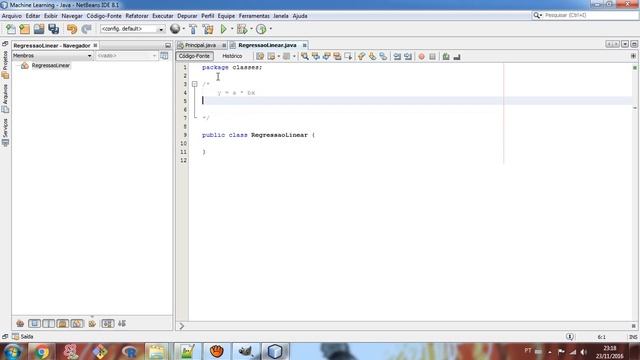The image size is (640, 360).
Task: Focus the Pesquisar search field
Action: click(x=590, y=15)
